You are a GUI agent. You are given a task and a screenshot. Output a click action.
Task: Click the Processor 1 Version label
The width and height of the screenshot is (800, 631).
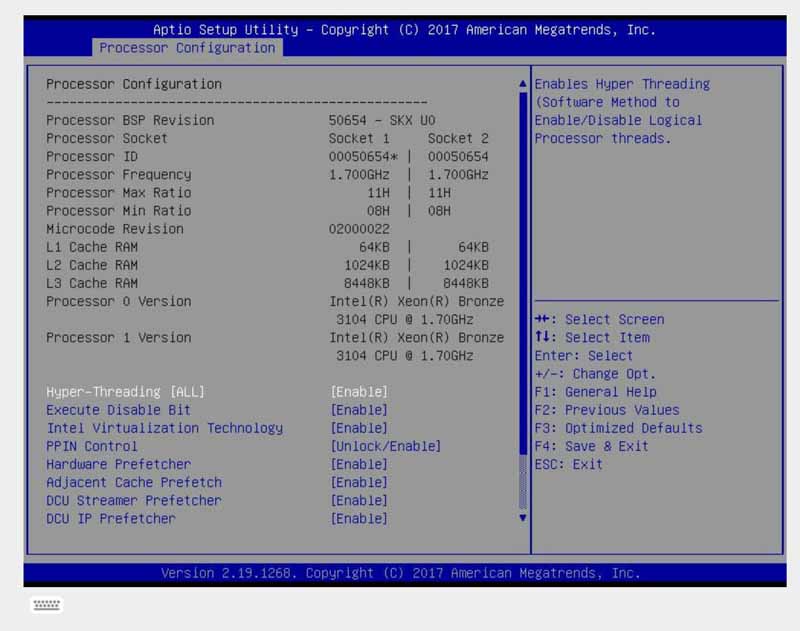coord(118,338)
